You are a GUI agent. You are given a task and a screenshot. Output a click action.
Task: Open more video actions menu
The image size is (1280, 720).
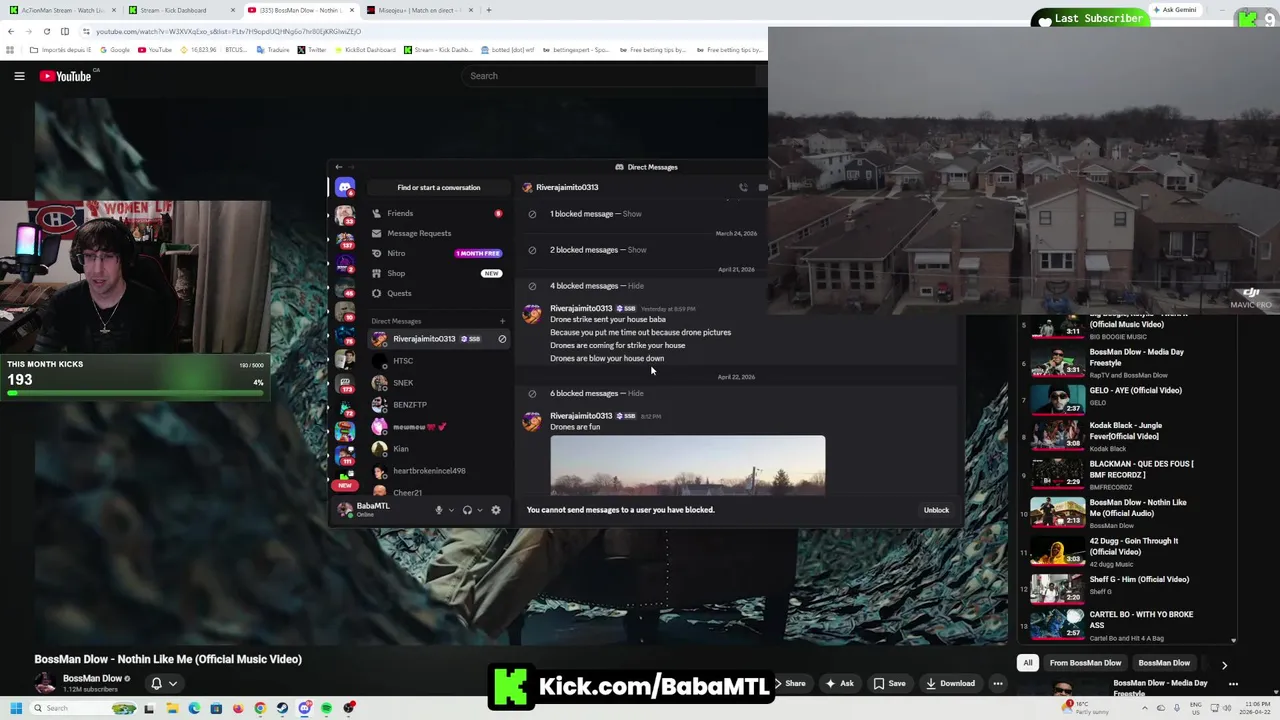(x=997, y=684)
